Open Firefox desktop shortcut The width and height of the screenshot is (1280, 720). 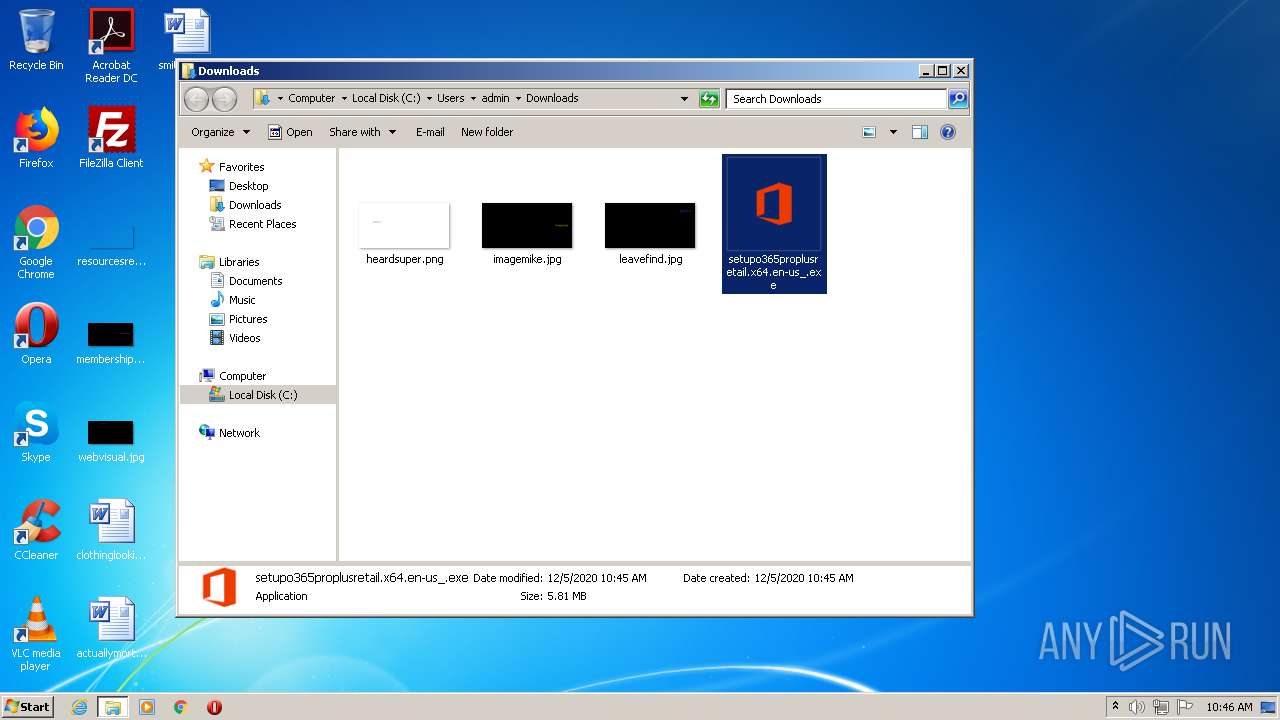pos(36,138)
